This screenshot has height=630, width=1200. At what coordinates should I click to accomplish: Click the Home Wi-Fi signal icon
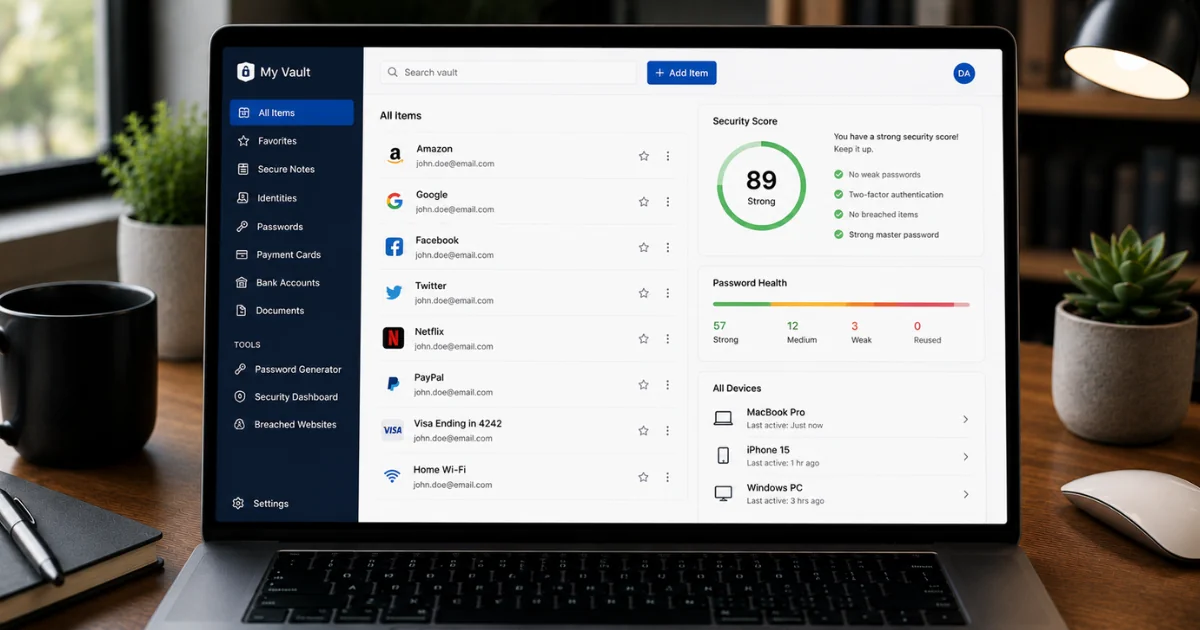(392, 476)
